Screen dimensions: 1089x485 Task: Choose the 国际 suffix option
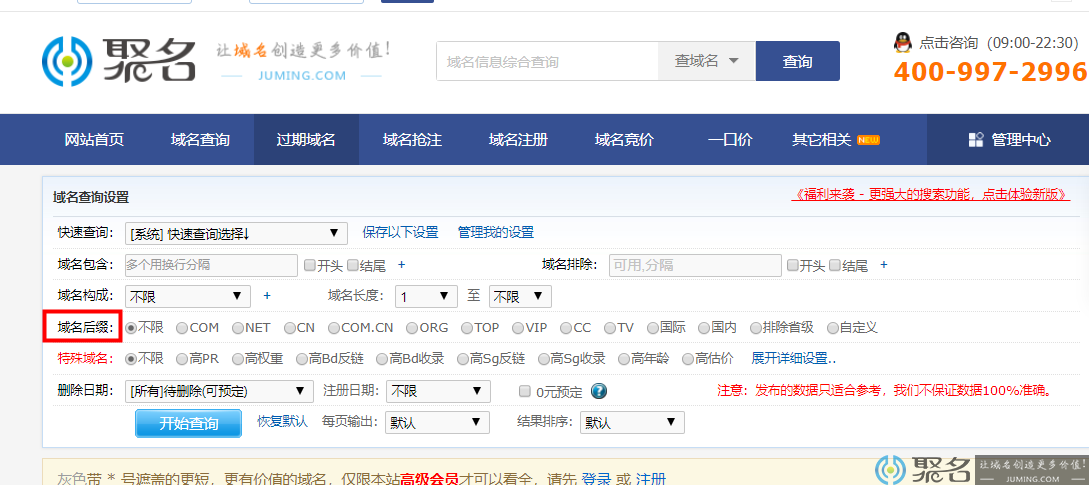(x=653, y=327)
